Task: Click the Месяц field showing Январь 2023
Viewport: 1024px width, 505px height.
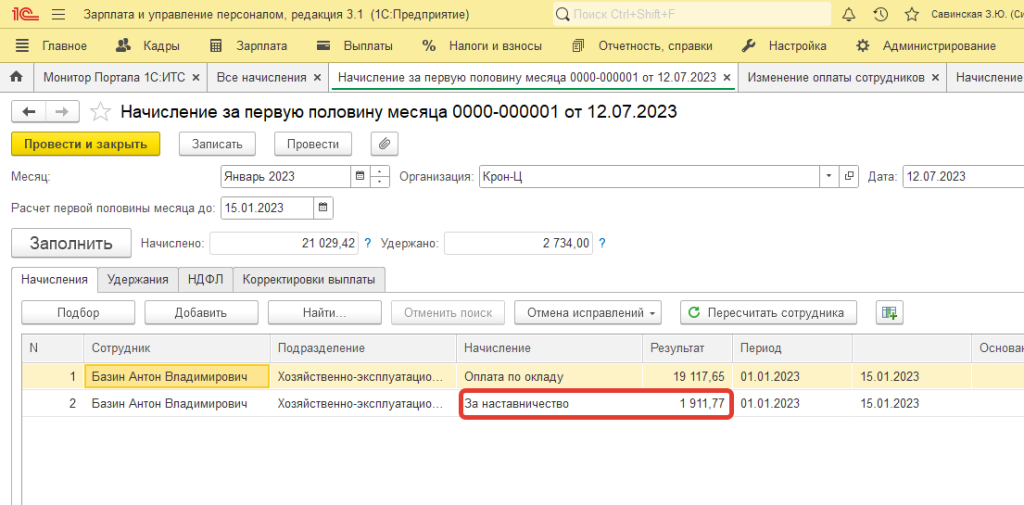Action: click(x=286, y=176)
